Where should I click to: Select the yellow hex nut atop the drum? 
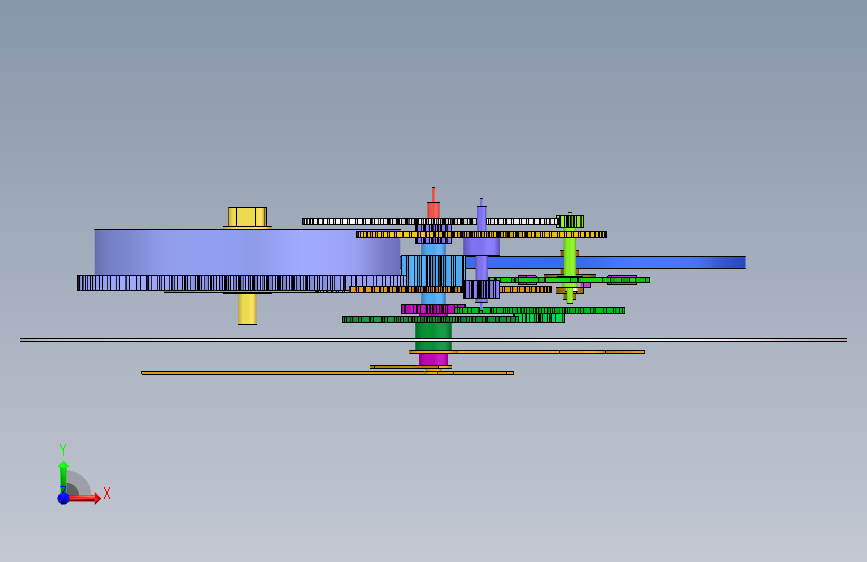point(247,217)
